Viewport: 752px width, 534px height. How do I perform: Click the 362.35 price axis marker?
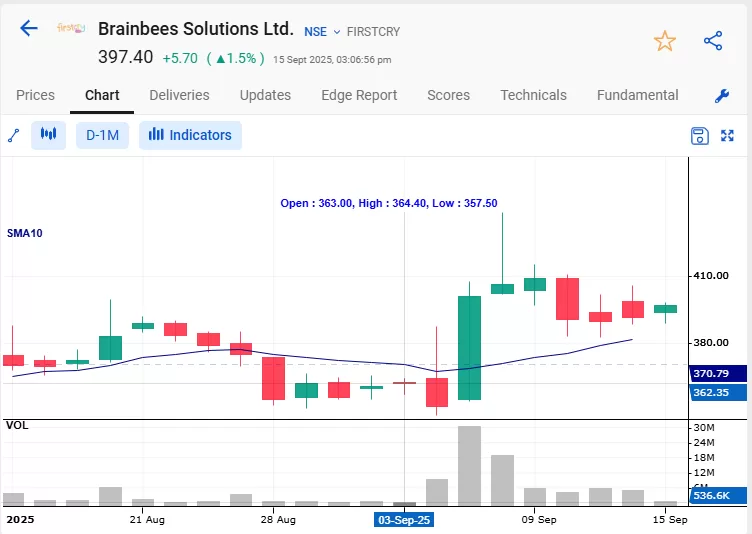point(718,392)
